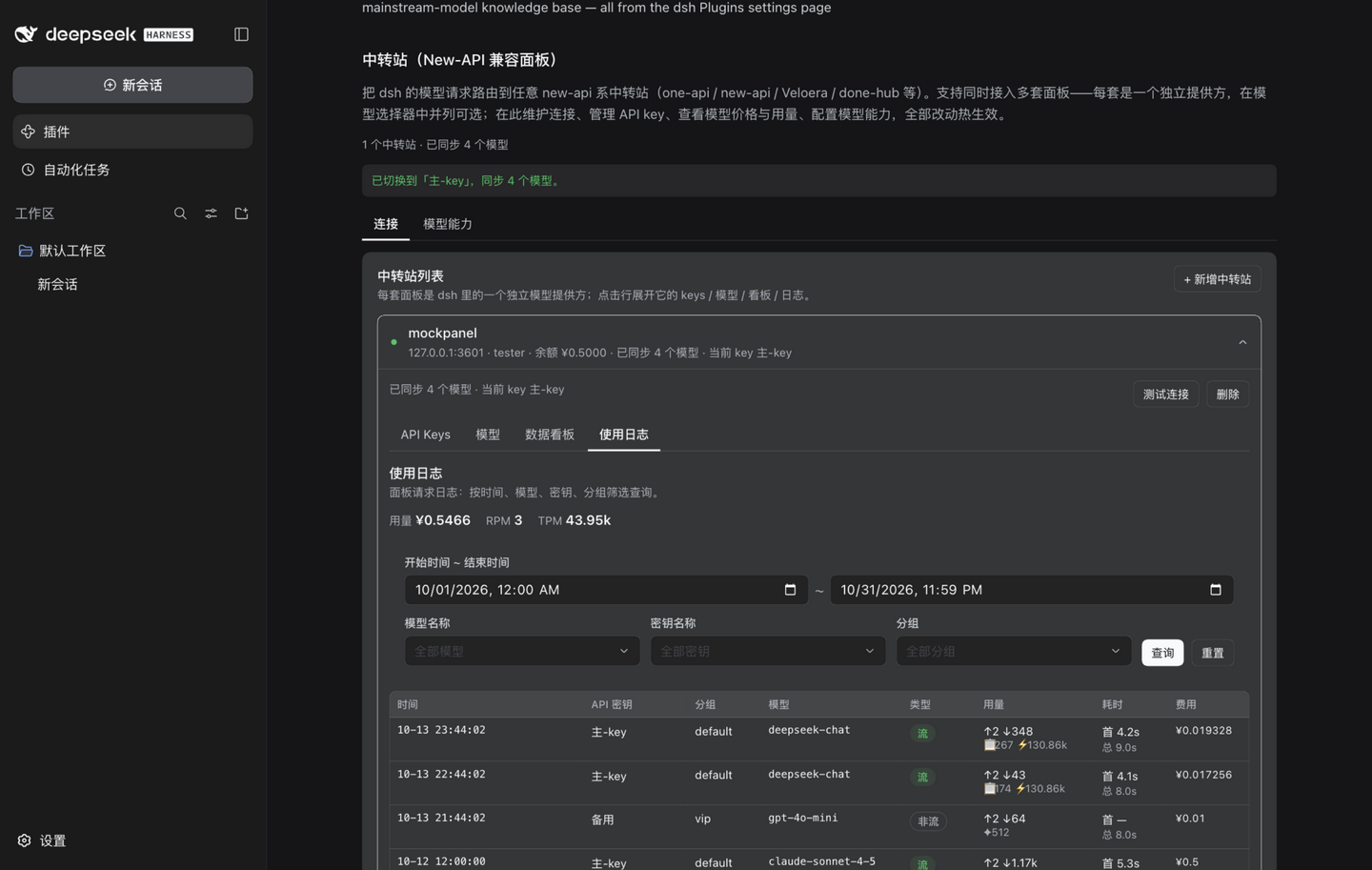Delete the mockpanel relay with 删除
Viewport: 1372px width, 870px height.
coord(1227,395)
